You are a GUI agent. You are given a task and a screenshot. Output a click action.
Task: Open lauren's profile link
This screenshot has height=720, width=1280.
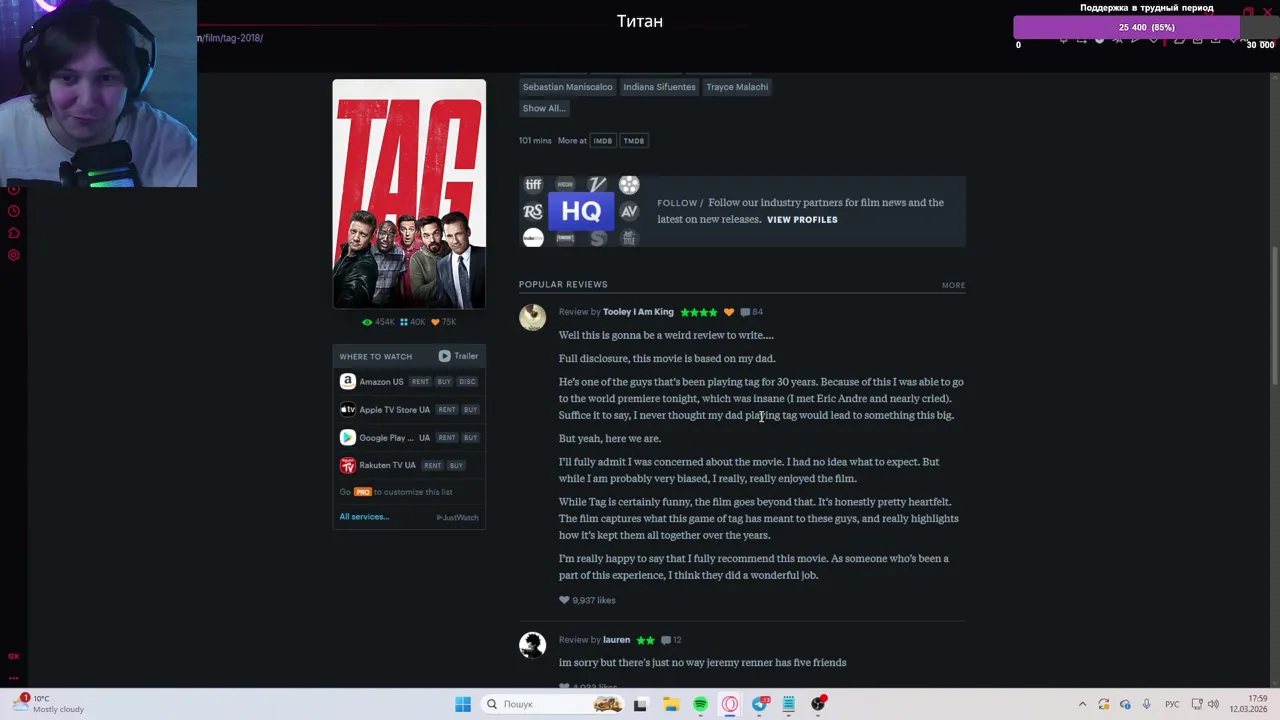click(x=616, y=640)
